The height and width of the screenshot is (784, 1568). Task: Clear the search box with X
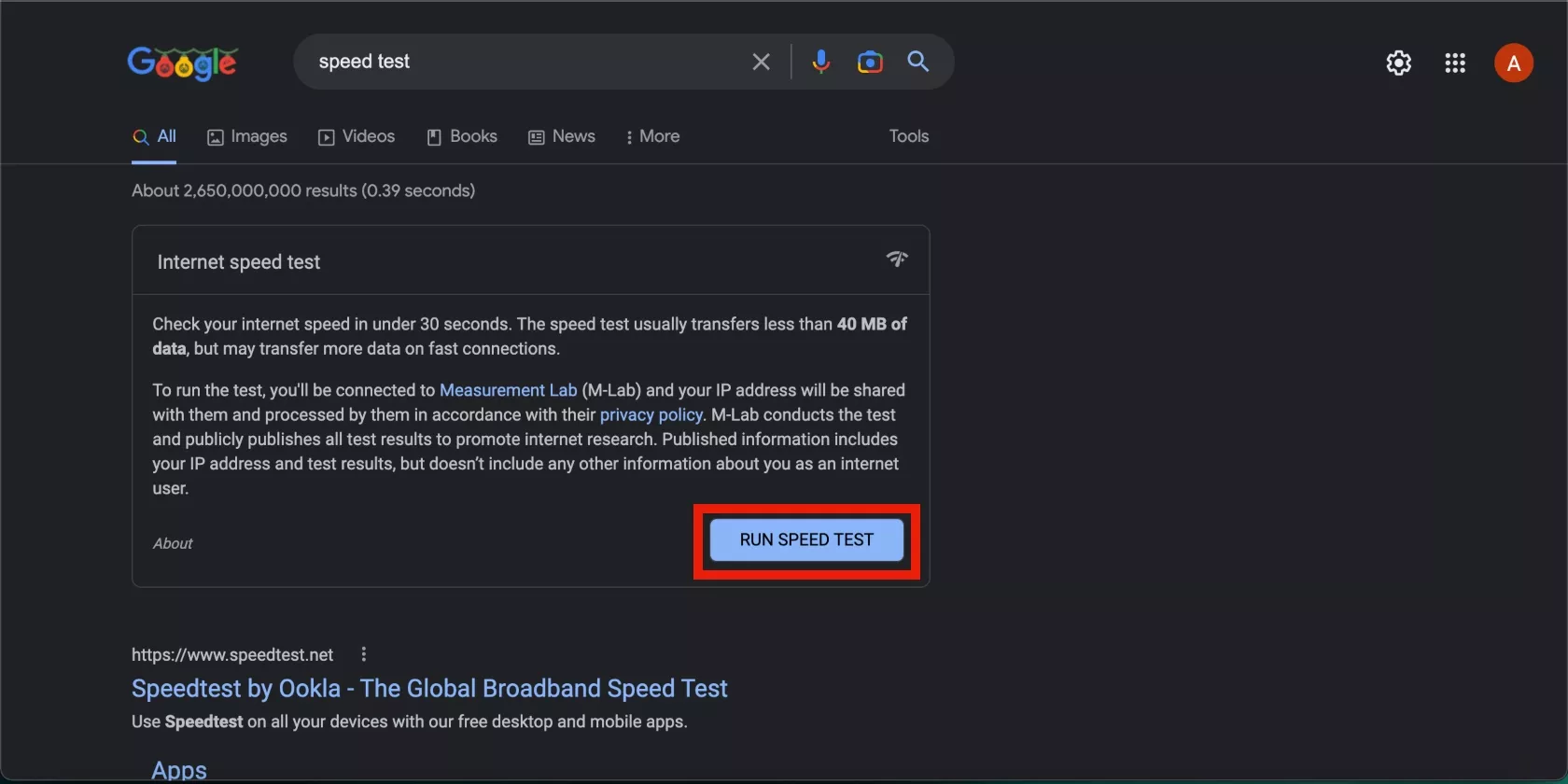pos(761,62)
